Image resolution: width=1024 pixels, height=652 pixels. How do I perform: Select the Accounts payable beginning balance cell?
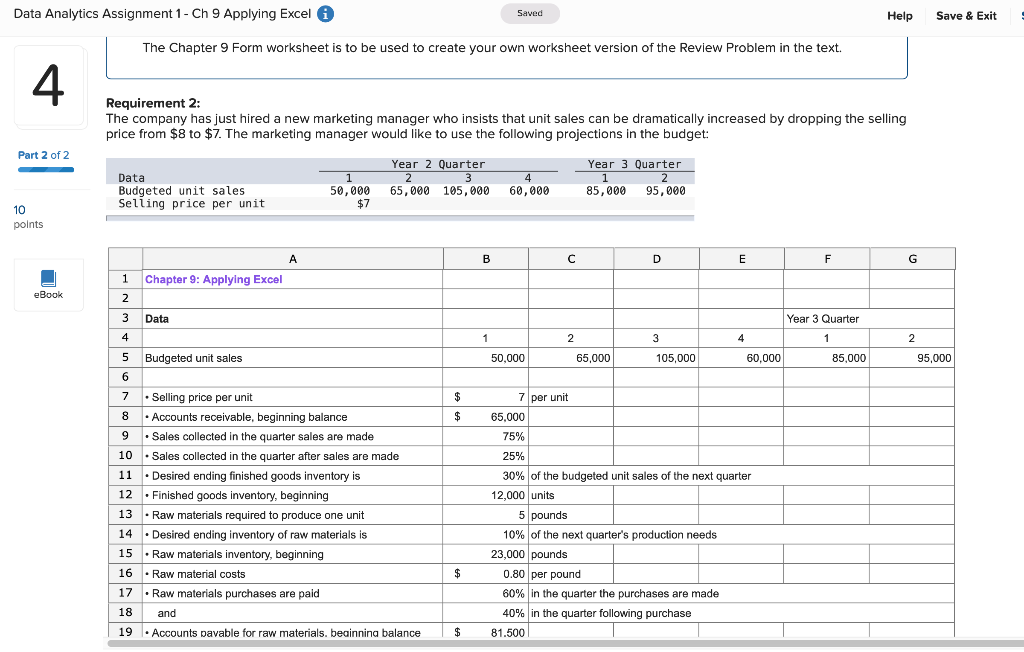[485, 631]
